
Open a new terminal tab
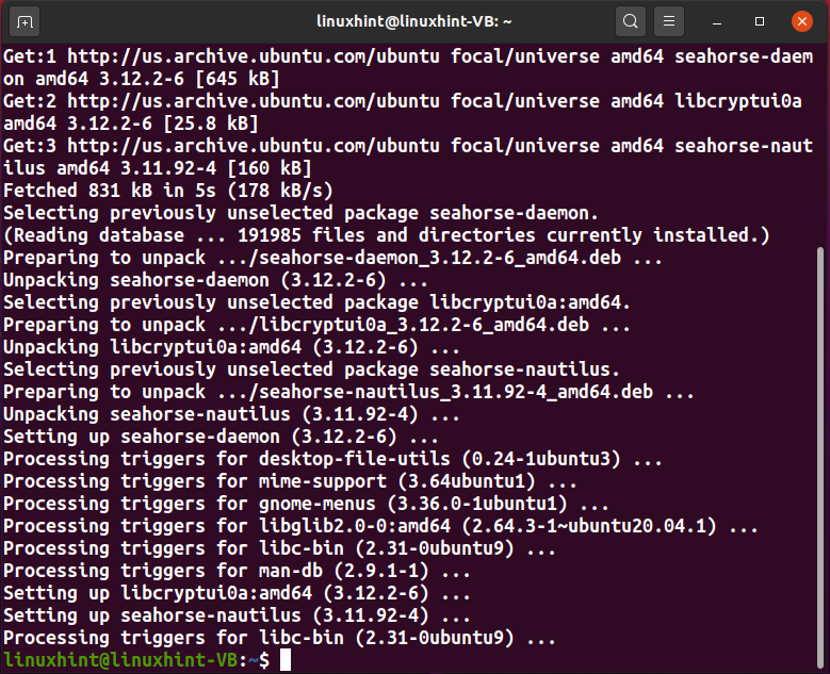(x=24, y=22)
